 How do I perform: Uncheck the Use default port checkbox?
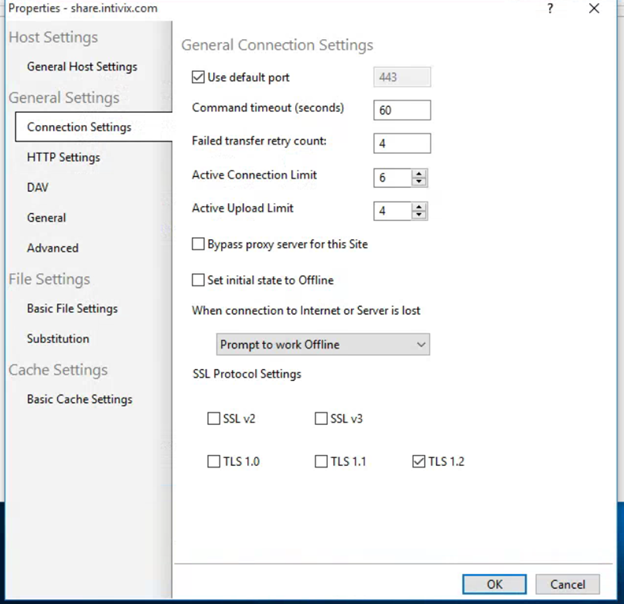[198, 77]
